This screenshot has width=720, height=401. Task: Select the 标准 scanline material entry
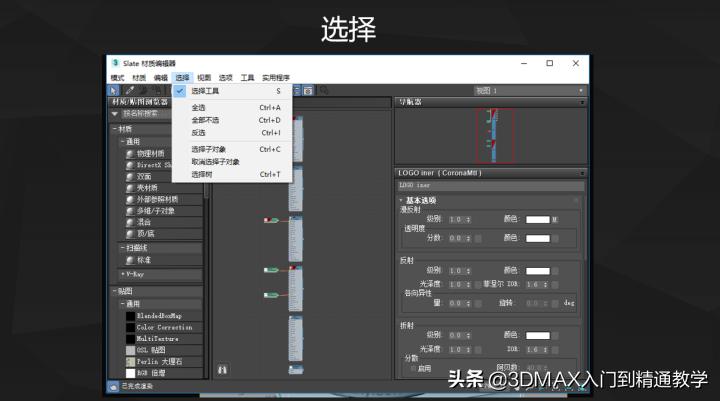click(144, 260)
